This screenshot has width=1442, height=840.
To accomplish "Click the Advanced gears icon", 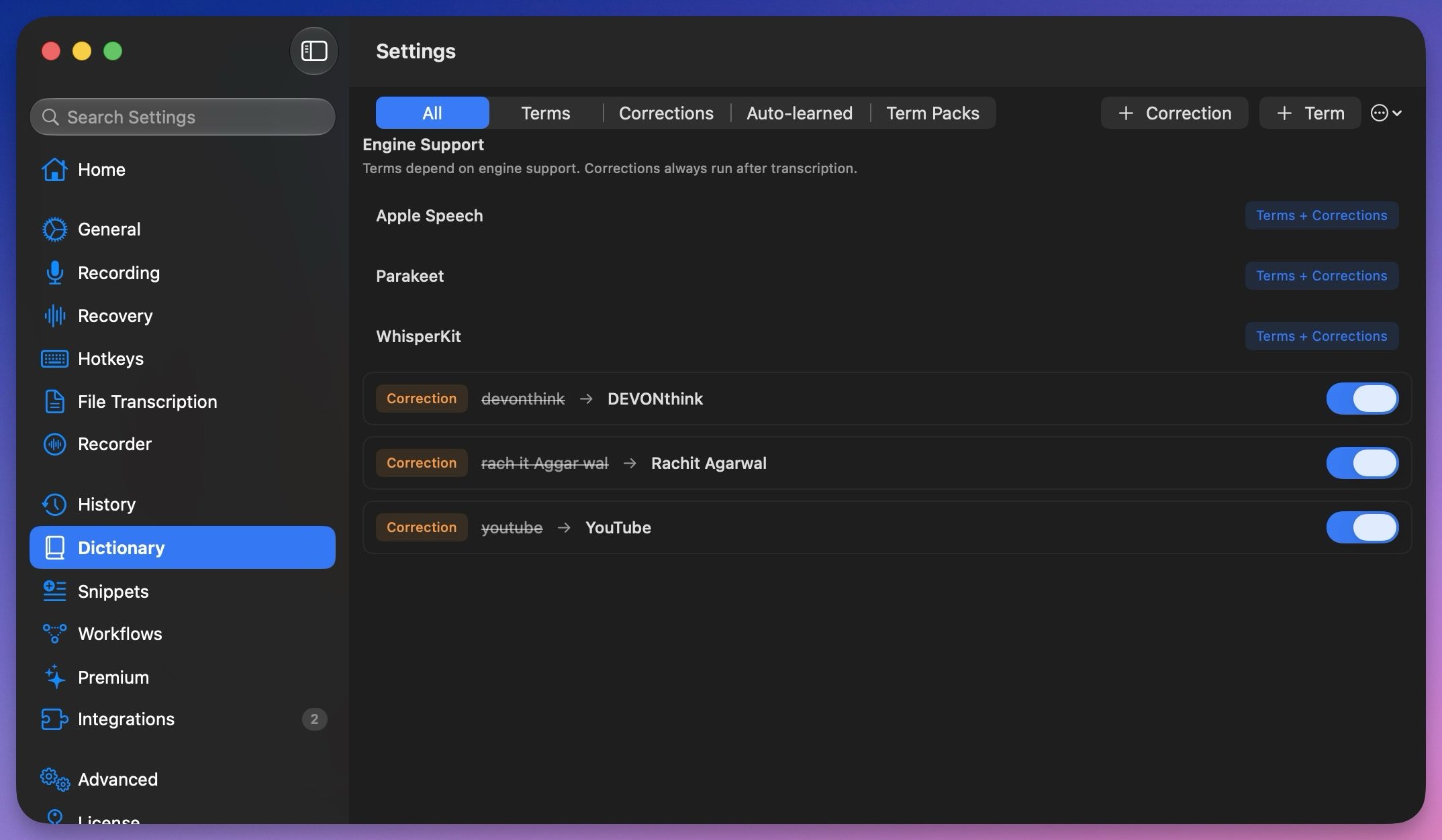I will [x=54, y=780].
